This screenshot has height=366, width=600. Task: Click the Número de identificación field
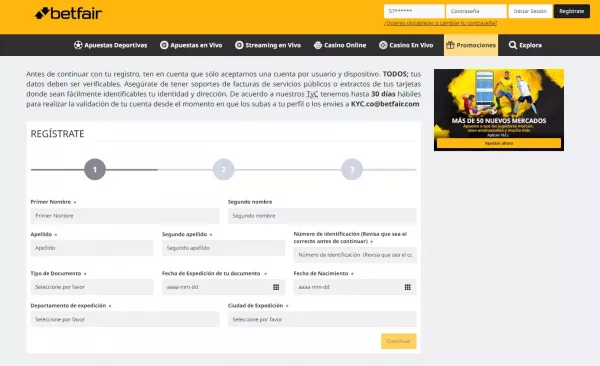coord(355,255)
